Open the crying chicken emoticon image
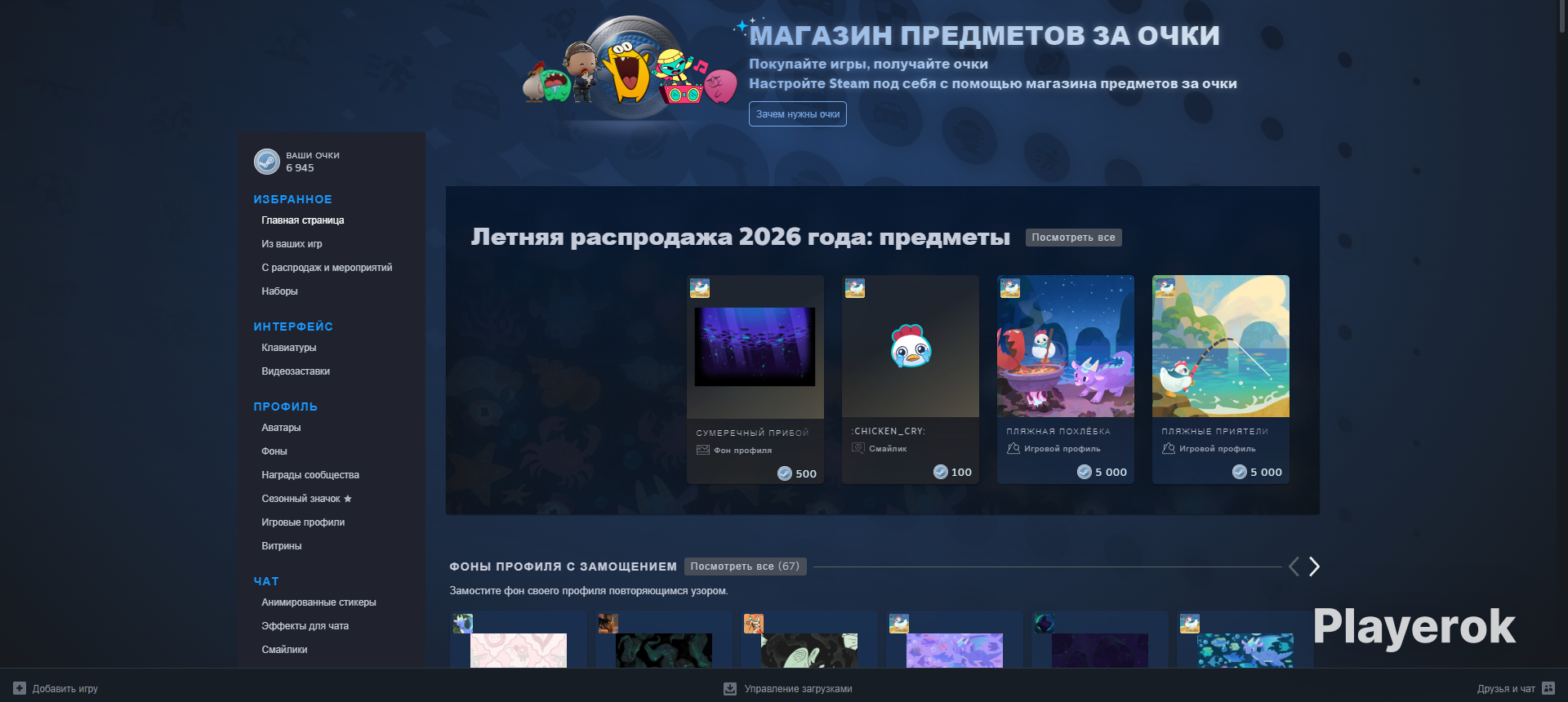The width and height of the screenshot is (1568, 702). [x=911, y=346]
